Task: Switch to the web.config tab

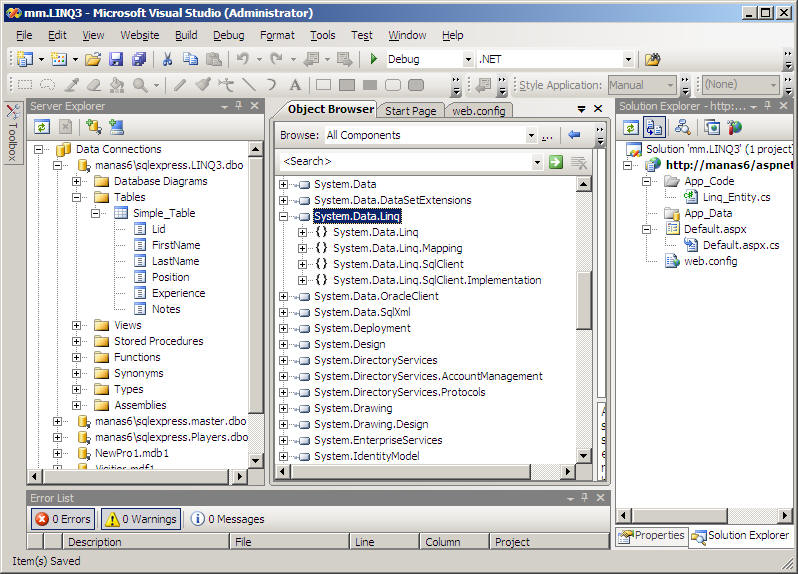Action: coord(478,111)
